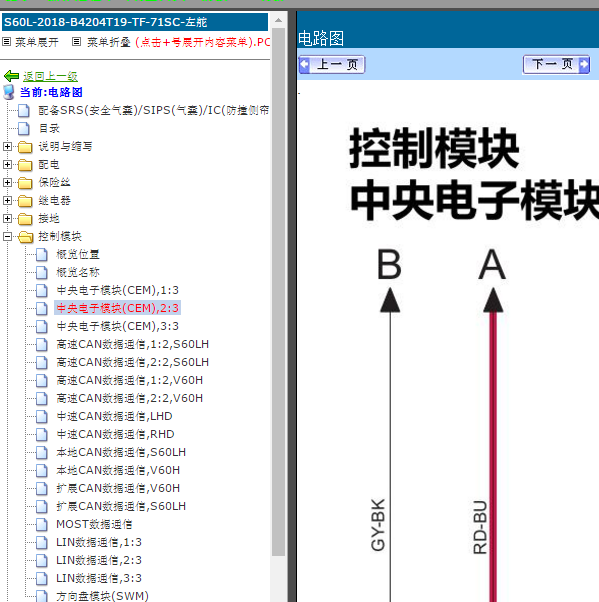
Task: Click the folder icon for 接地
Action: [25, 218]
